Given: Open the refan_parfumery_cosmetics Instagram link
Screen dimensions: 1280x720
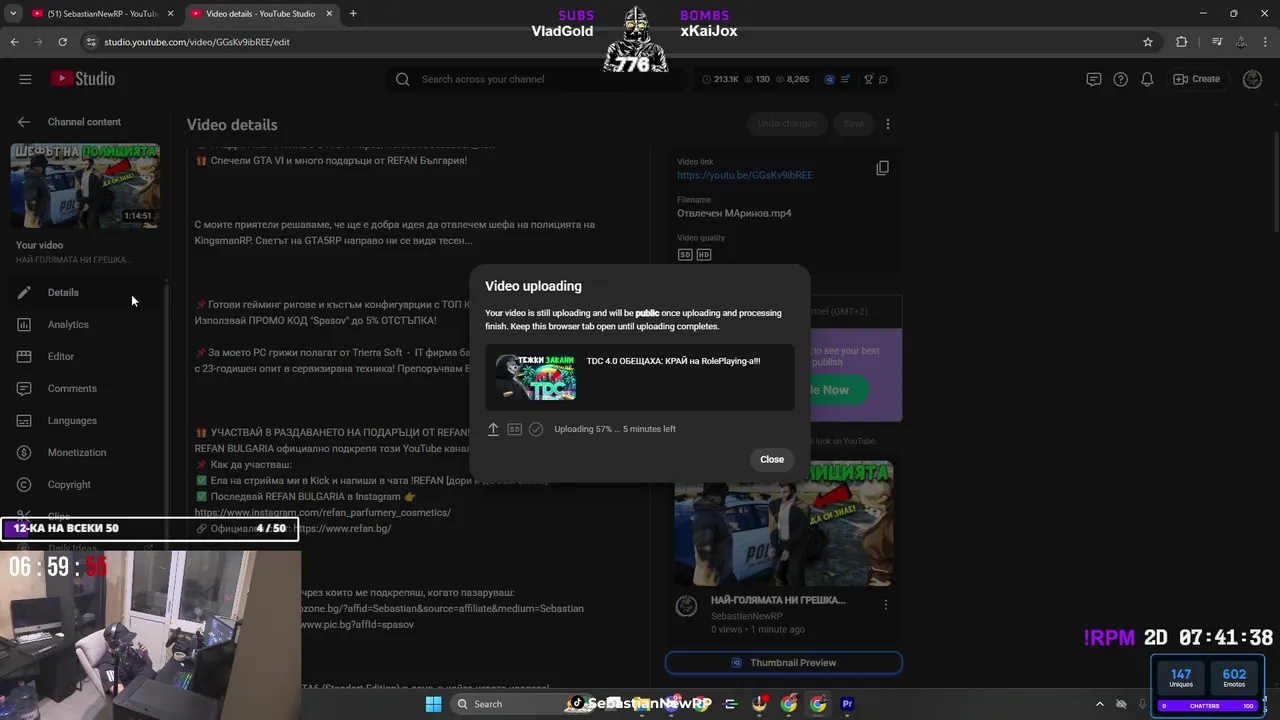Looking at the screenshot, I should [323, 512].
